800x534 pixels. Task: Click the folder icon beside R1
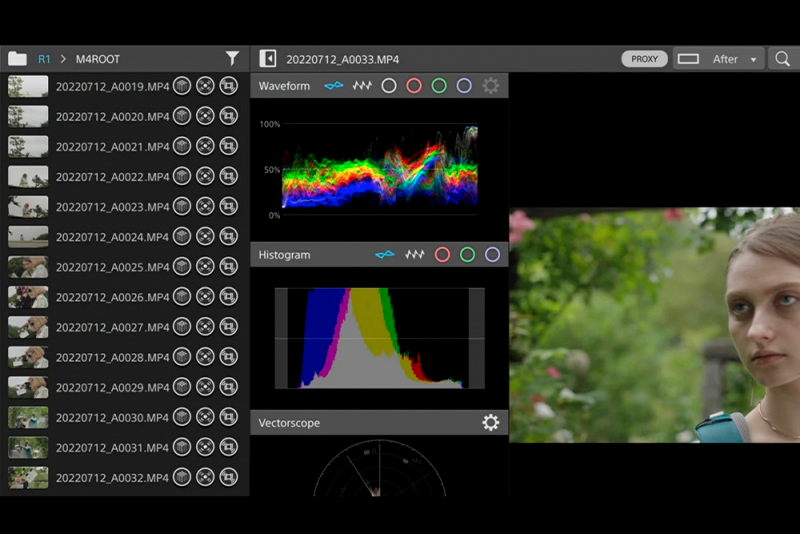17,59
